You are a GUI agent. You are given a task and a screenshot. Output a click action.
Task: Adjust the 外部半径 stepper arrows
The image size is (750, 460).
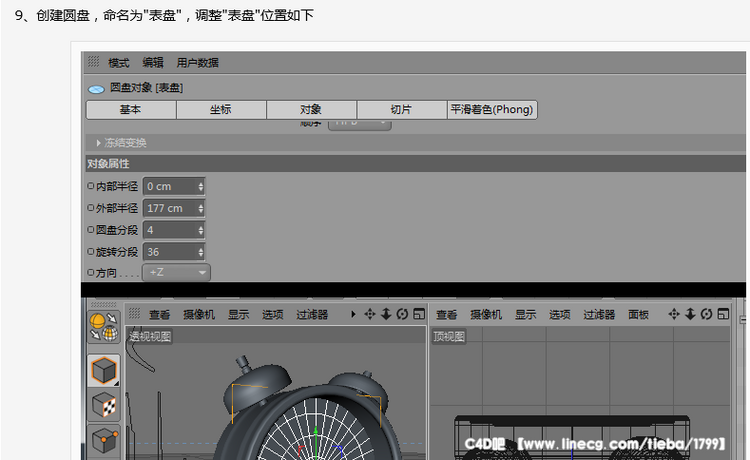[x=201, y=208]
